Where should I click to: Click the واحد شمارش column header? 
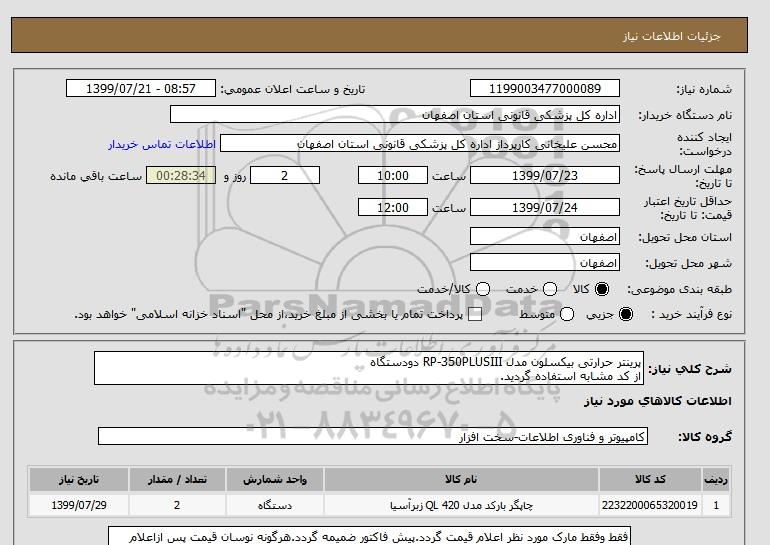(x=275, y=479)
